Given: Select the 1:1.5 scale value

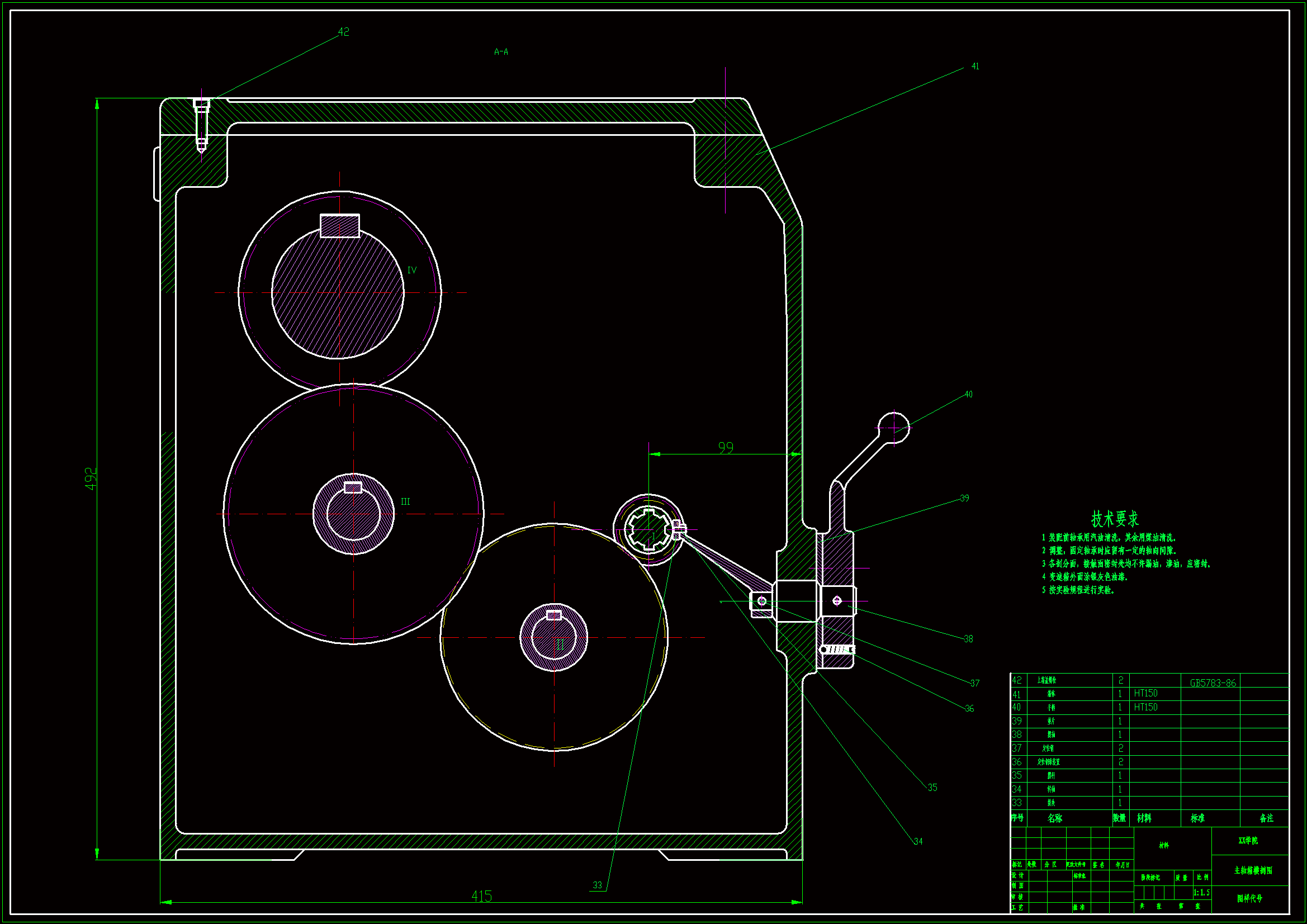Looking at the screenshot, I should point(1202,893).
